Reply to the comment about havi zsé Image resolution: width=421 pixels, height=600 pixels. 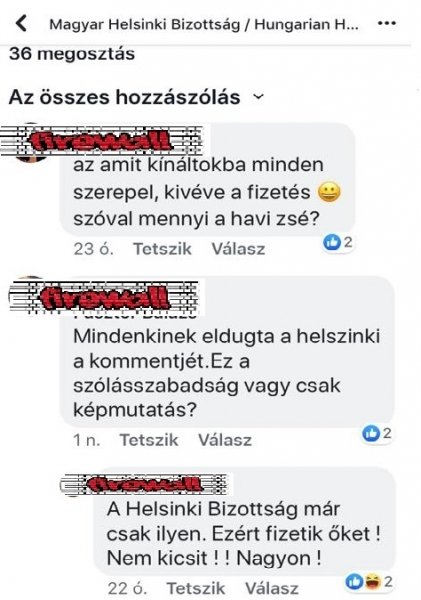point(238,249)
